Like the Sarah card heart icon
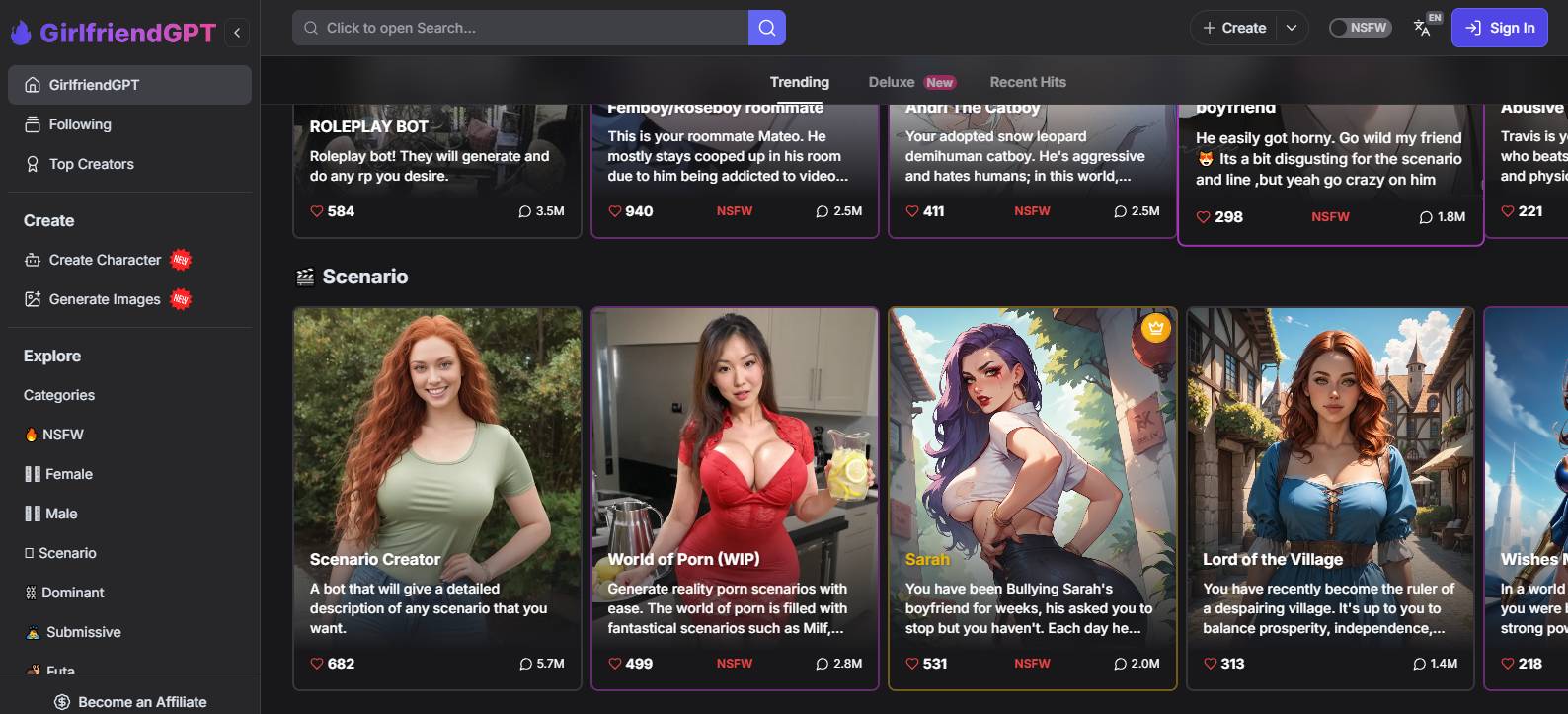This screenshot has height=714, width=1568. click(x=912, y=664)
